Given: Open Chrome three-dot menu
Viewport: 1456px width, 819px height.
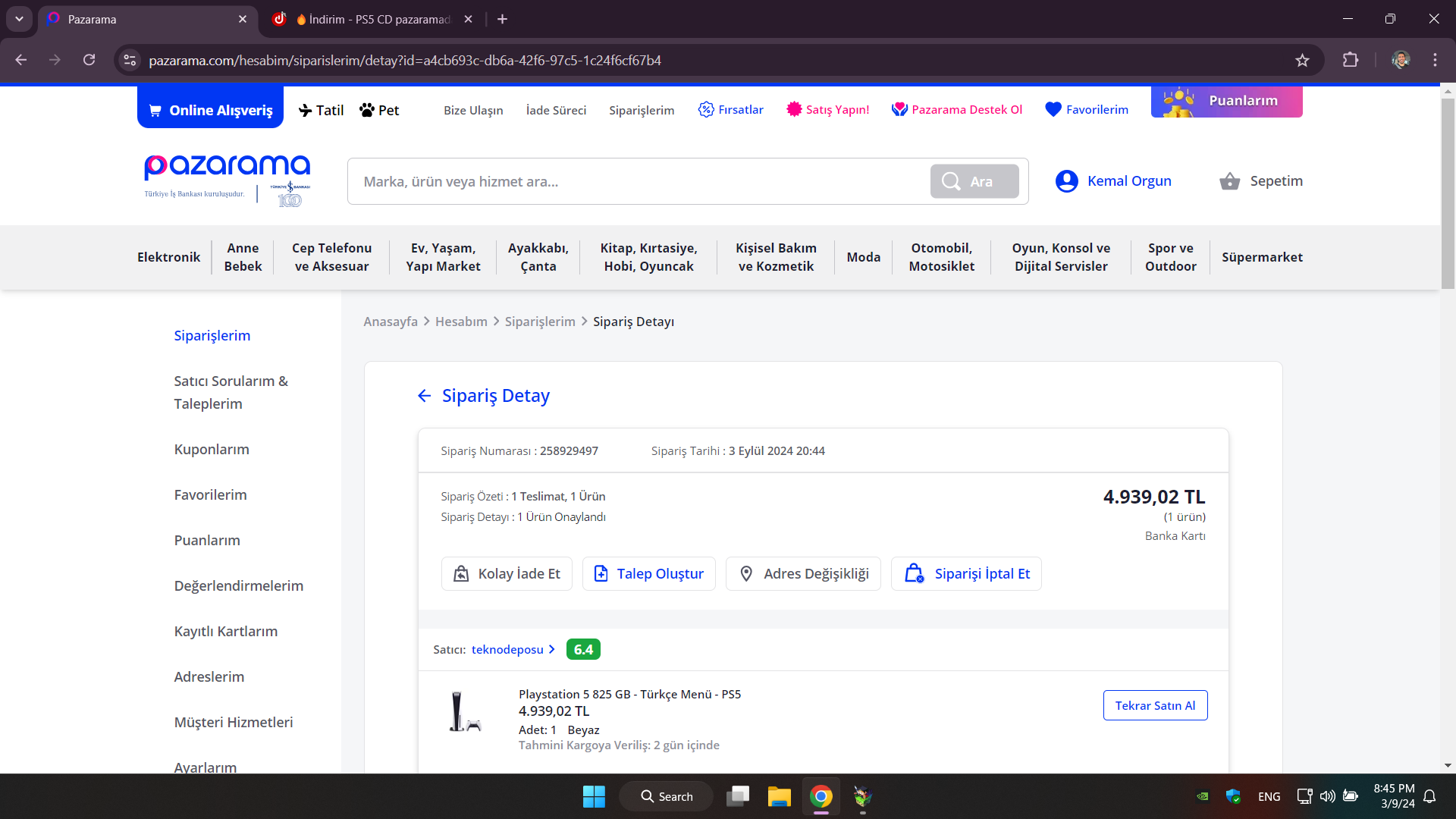Looking at the screenshot, I should click(x=1435, y=60).
